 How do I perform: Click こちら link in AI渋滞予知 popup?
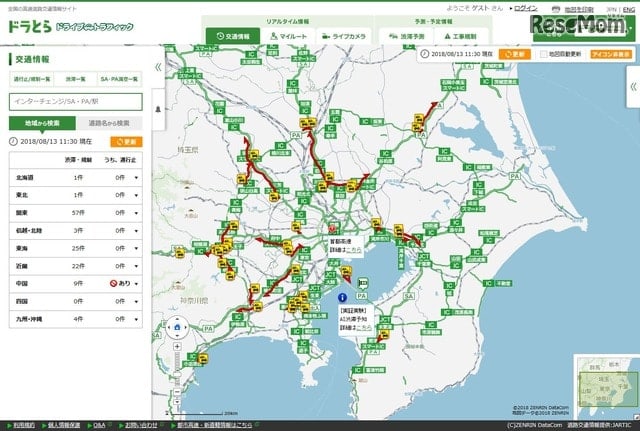364,327
